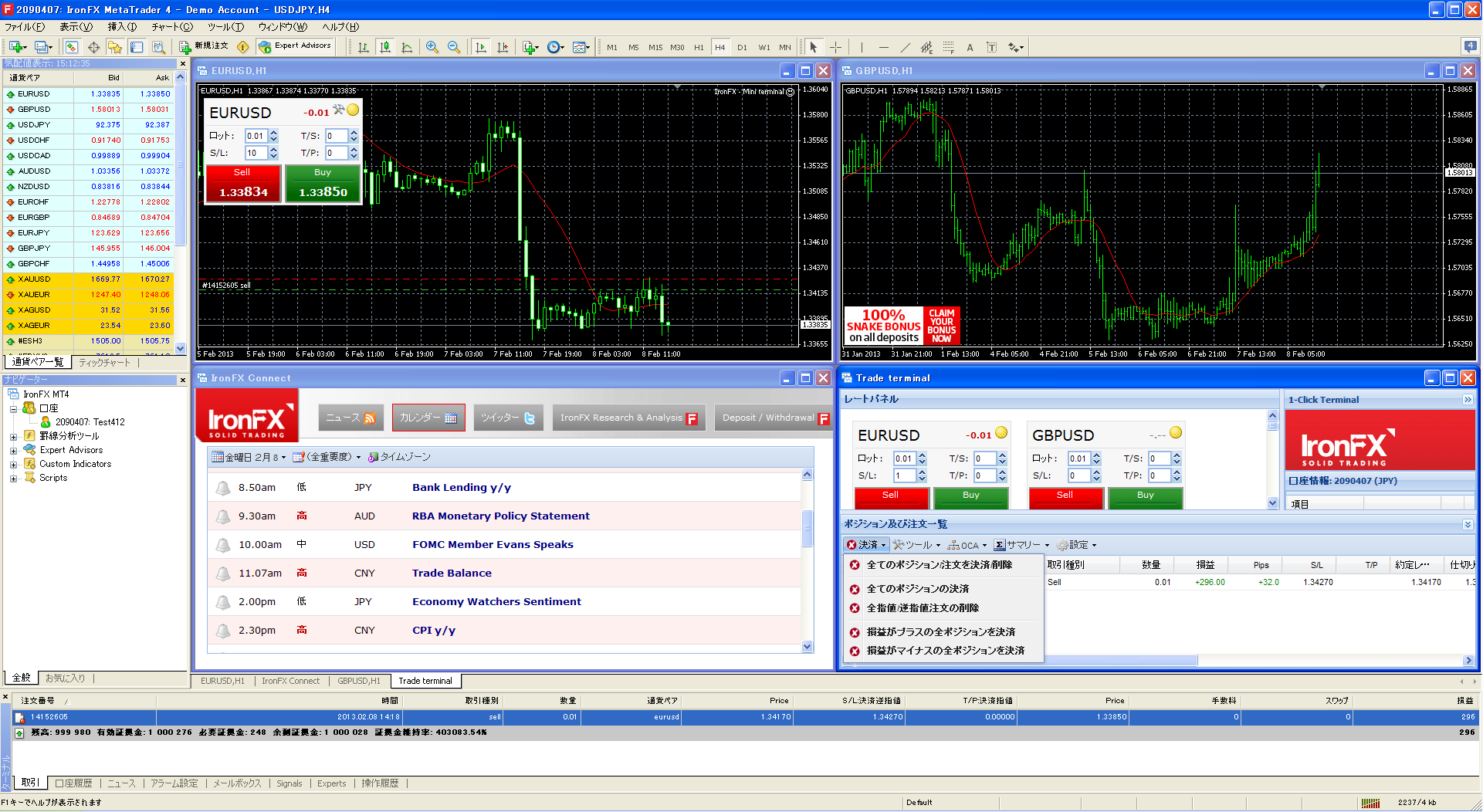Switch to the 口座履歴 terminal tab
Screen dimensions: 1483x812
[x=74, y=783]
